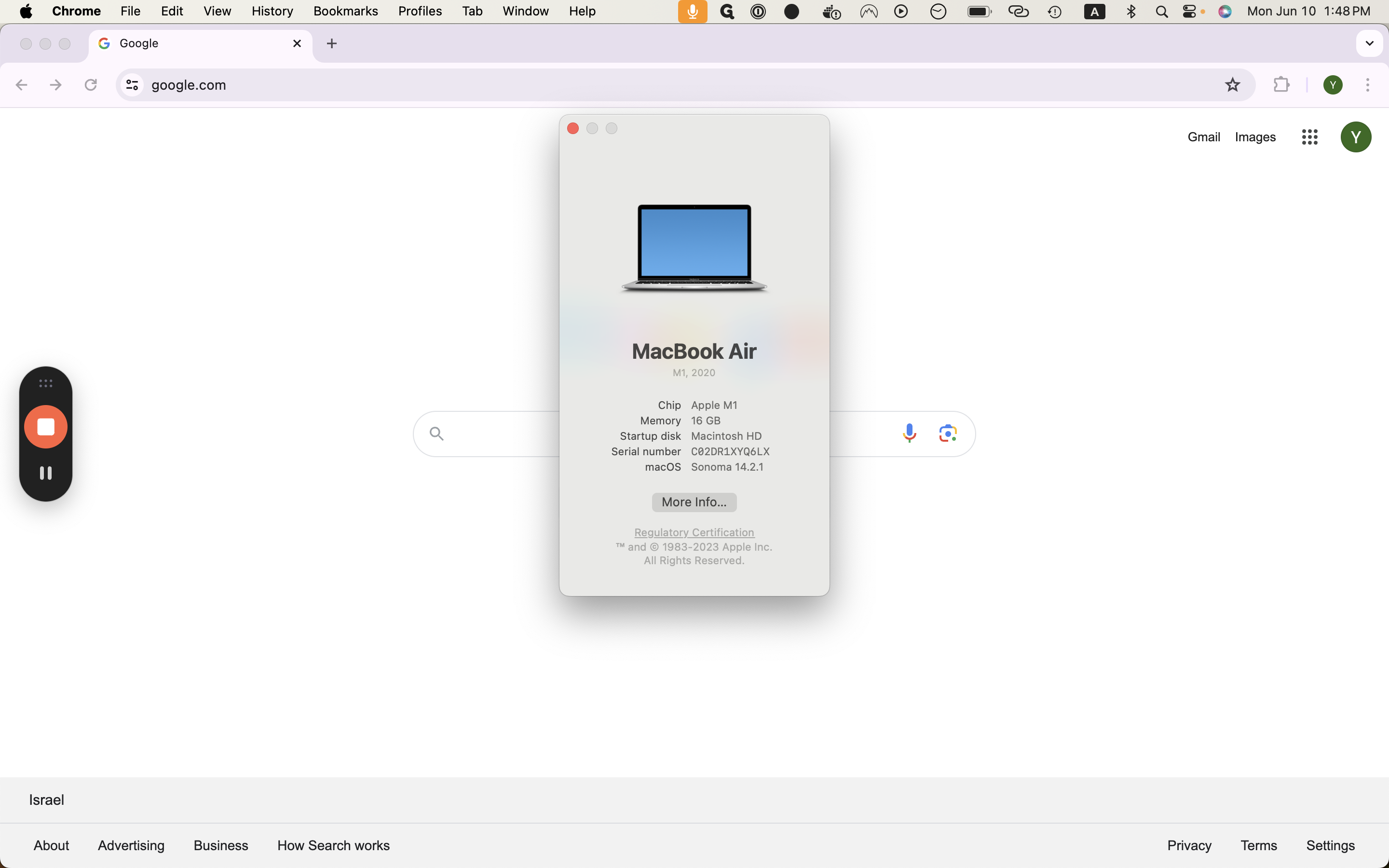This screenshot has width=1389, height=868.
Task: Open the Apple menu
Action: click(x=26, y=12)
